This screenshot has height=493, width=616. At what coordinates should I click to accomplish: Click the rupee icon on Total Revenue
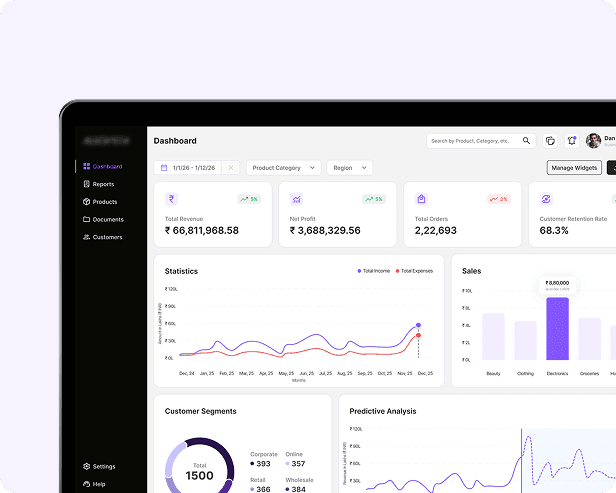[171, 199]
